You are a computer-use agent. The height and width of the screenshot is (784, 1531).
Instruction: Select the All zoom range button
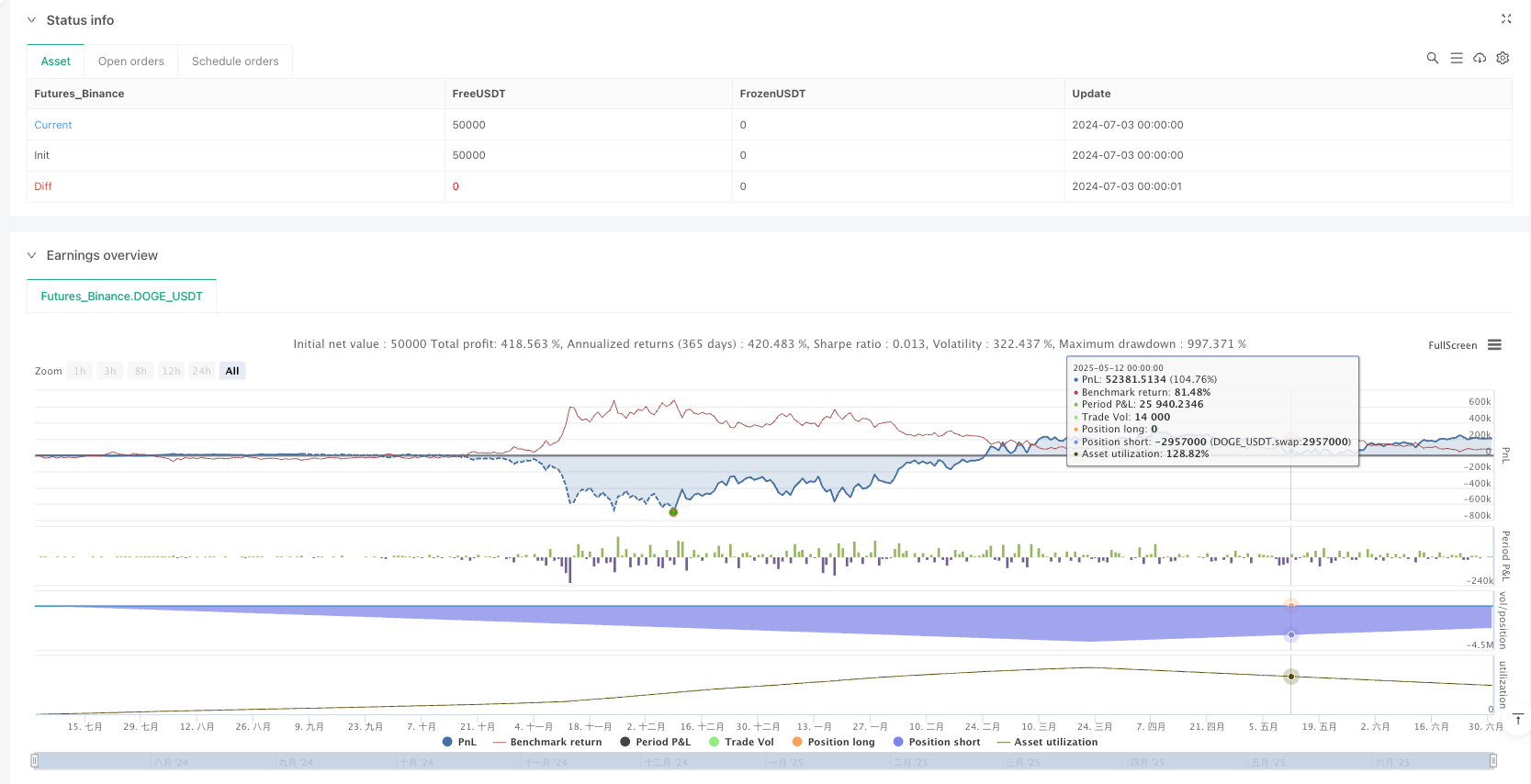point(232,371)
